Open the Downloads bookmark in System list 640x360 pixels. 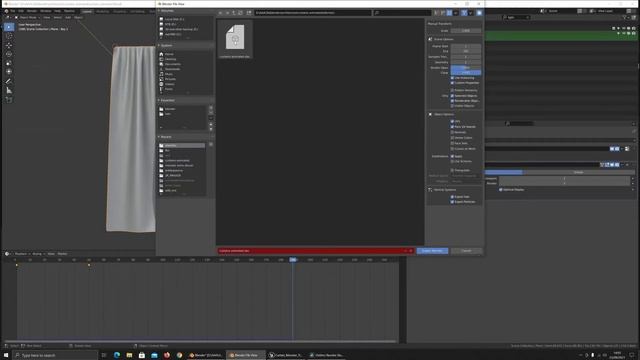[172, 69]
